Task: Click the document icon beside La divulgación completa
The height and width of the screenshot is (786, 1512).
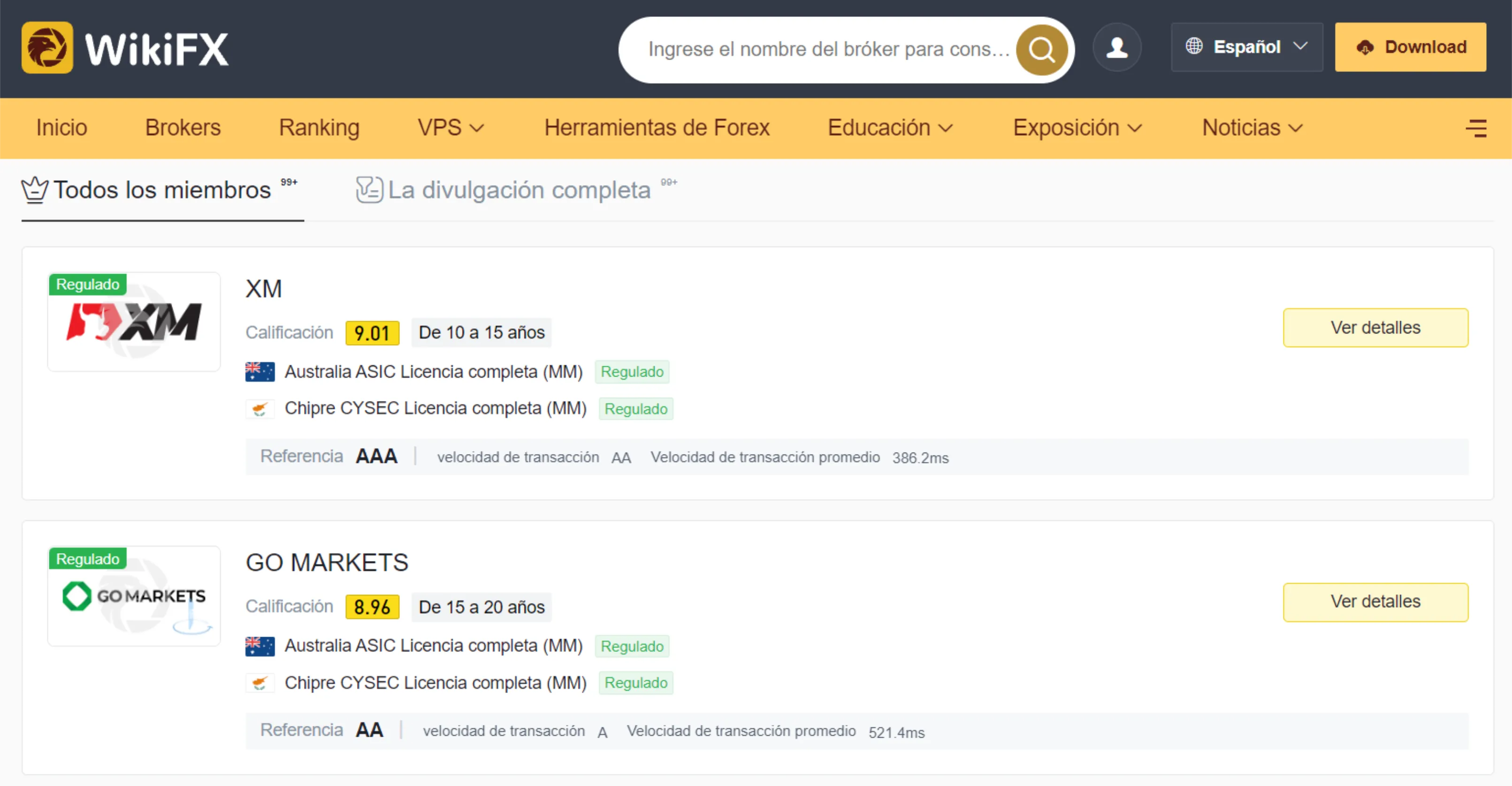Action: tap(369, 190)
